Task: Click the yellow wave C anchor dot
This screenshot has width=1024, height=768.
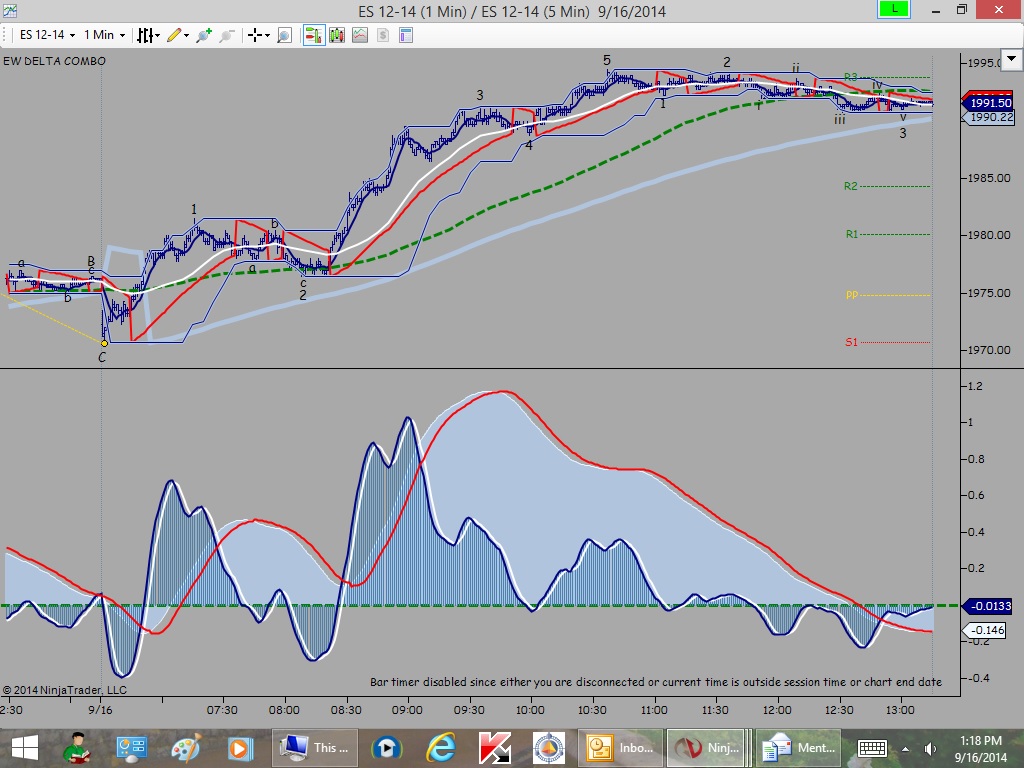Action: click(104, 344)
